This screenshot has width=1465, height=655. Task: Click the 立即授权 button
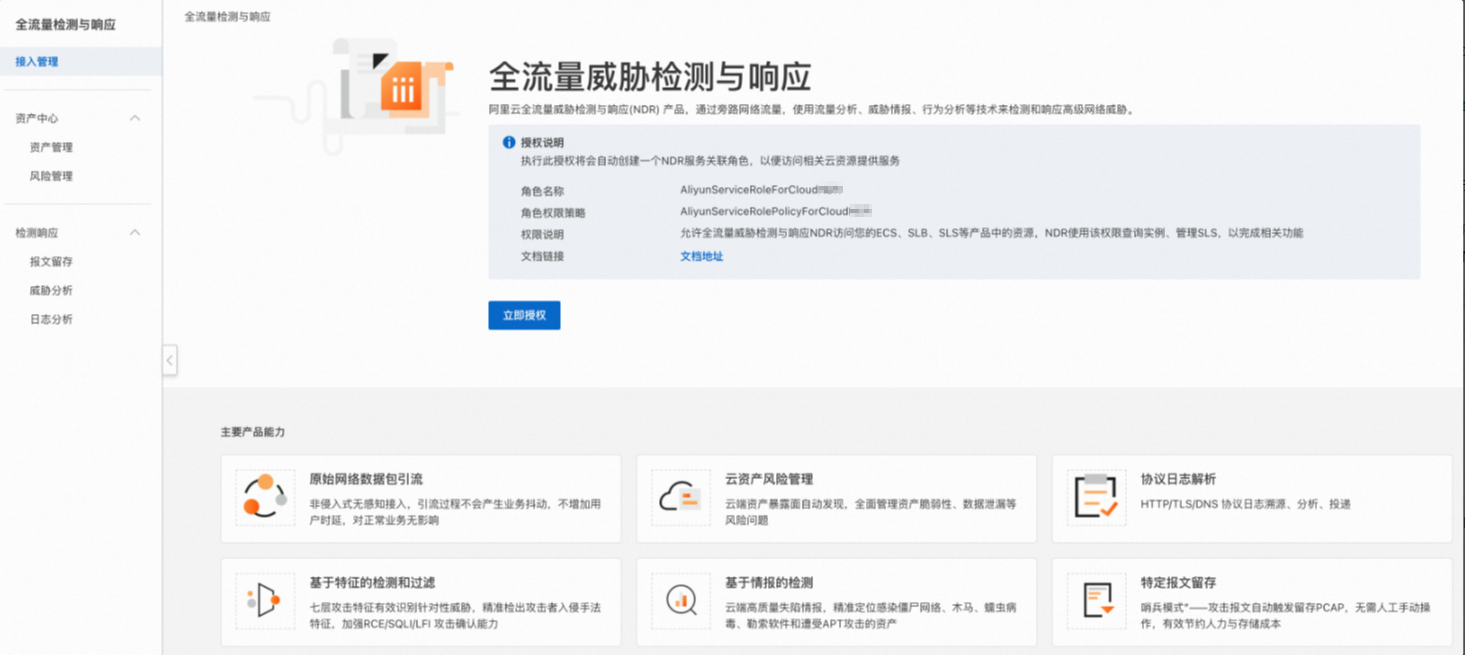(x=524, y=315)
